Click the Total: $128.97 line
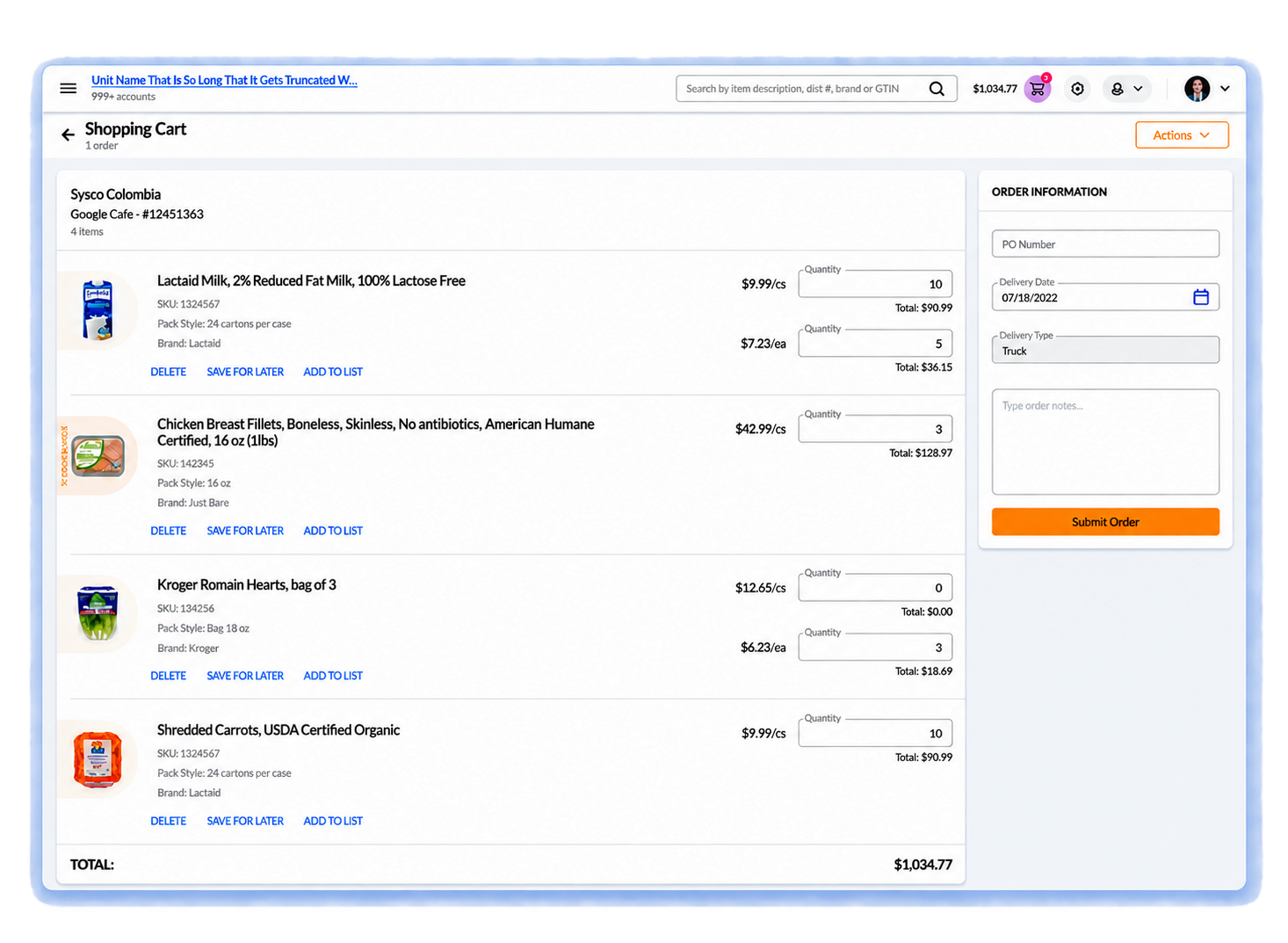 tap(920, 453)
